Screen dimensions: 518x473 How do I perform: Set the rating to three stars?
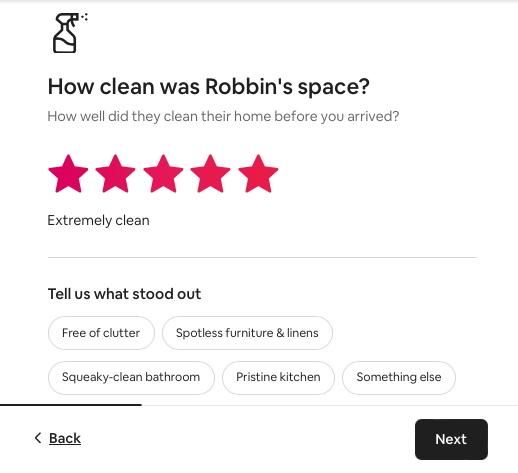coord(163,174)
